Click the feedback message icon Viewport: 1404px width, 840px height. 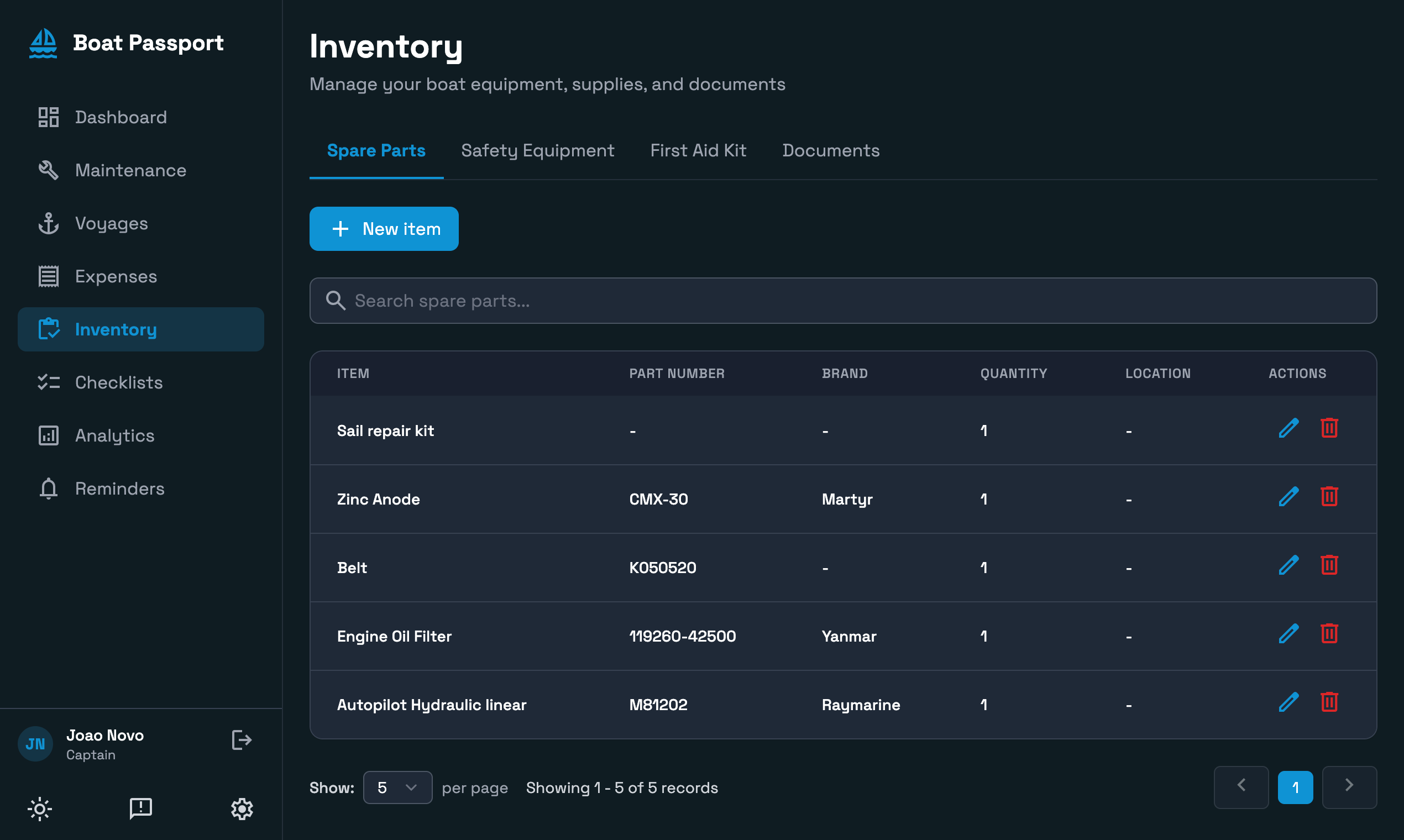[x=140, y=809]
